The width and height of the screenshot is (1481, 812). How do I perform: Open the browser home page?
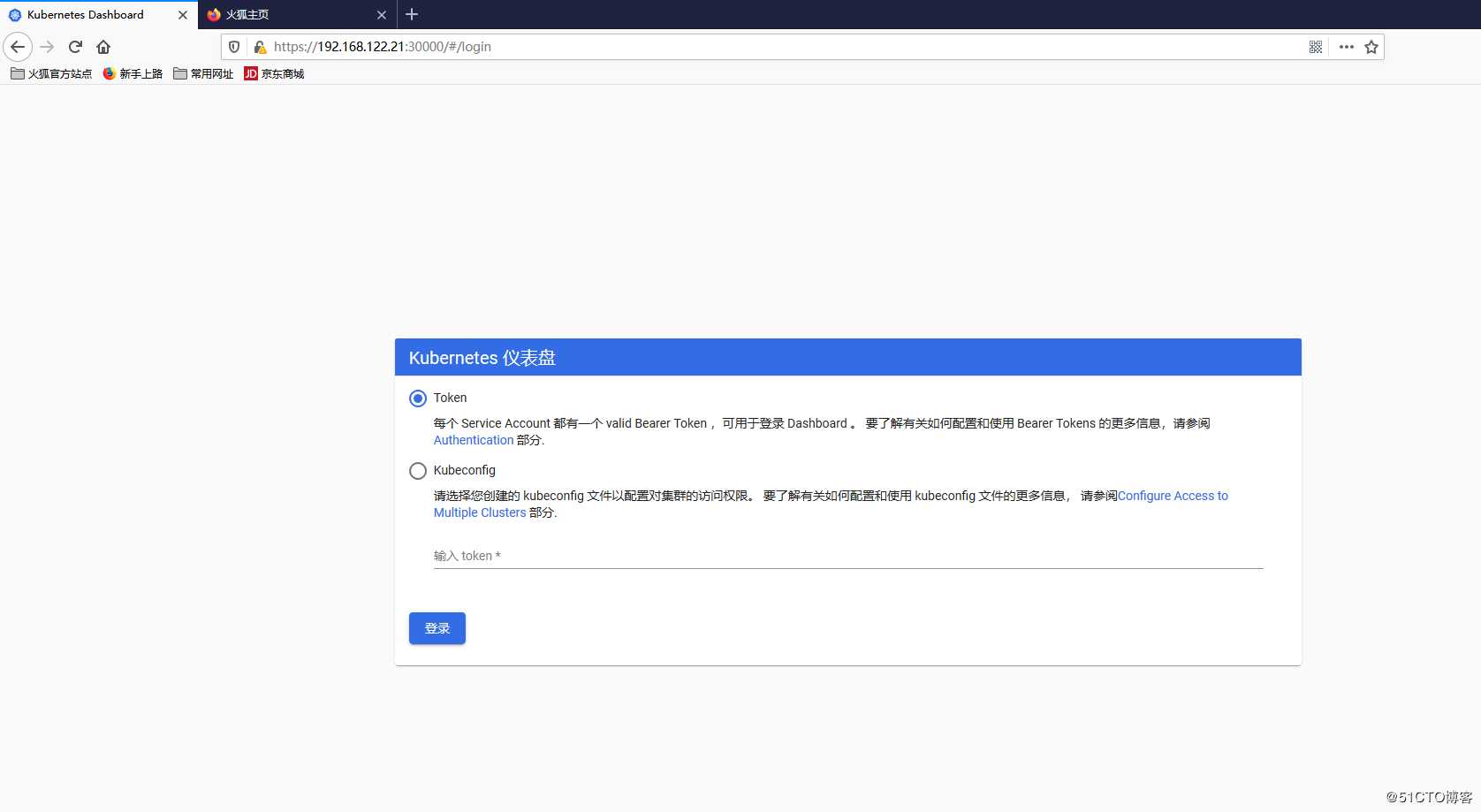pyautogui.click(x=103, y=47)
